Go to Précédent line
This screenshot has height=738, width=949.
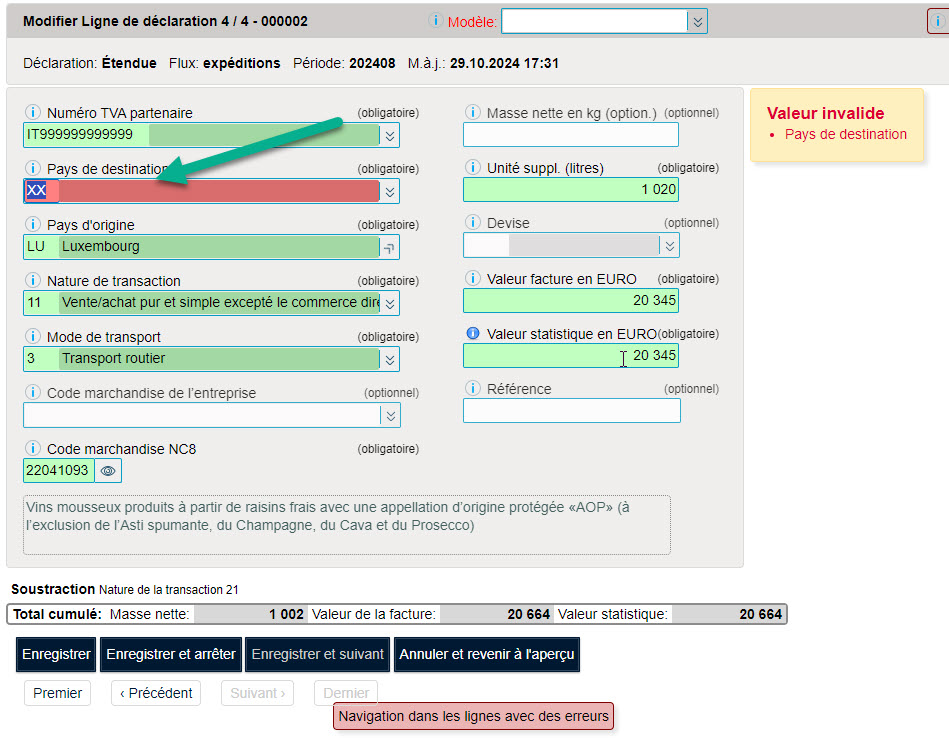click(x=156, y=693)
